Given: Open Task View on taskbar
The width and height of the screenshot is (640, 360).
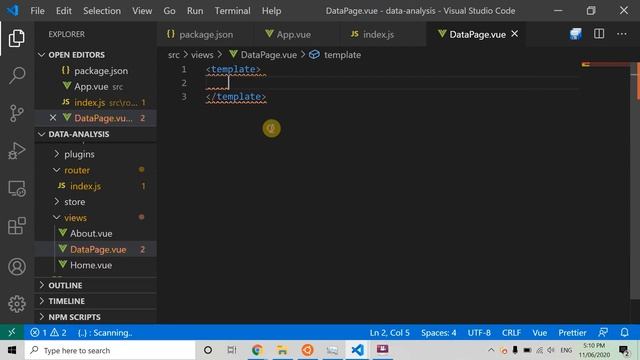Looking at the screenshot, I should coord(232,350).
